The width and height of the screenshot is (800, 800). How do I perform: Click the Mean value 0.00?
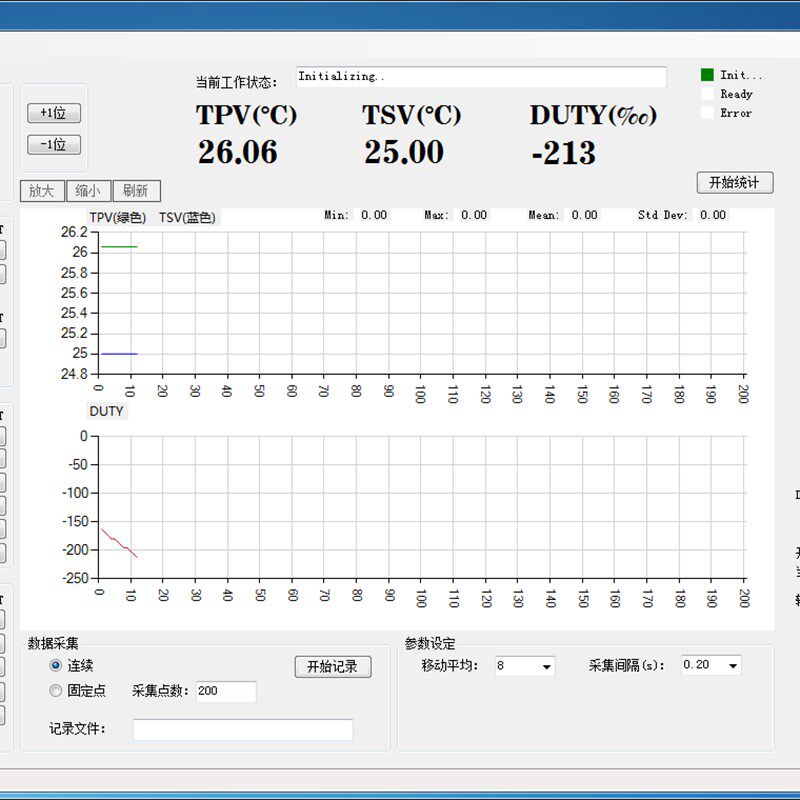pos(584,215)
